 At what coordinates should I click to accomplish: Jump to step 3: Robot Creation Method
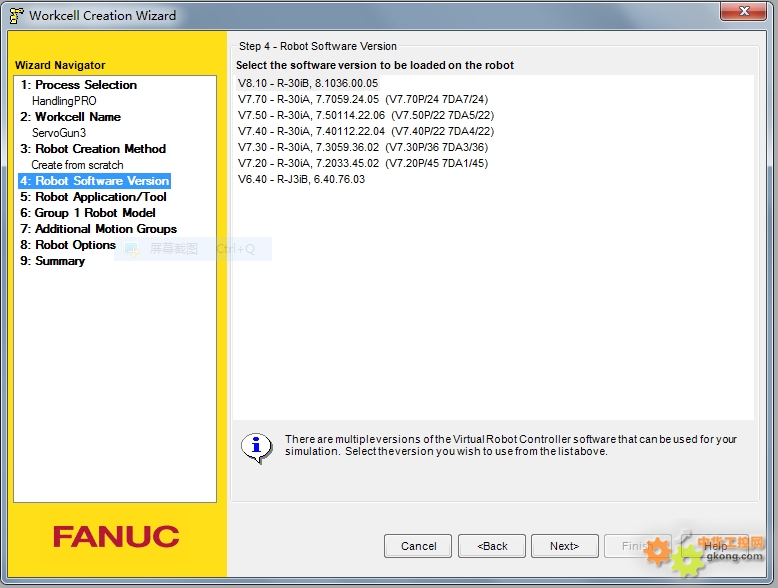pos(93,149)
